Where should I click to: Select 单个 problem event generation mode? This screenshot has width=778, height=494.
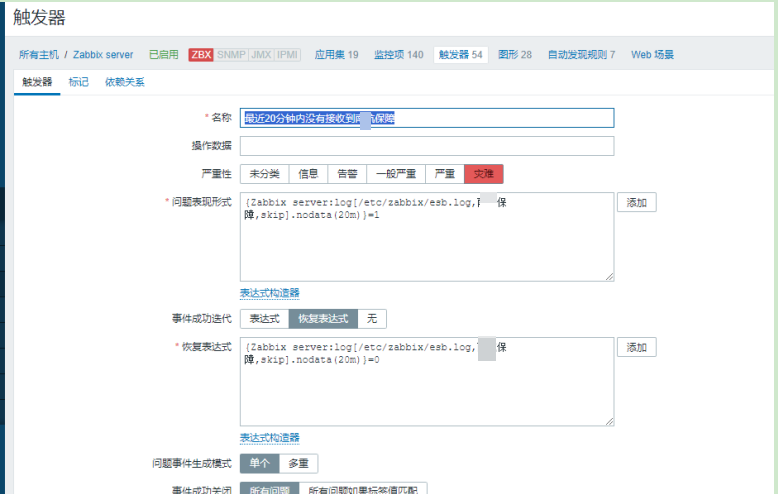(x=259, y=464)
